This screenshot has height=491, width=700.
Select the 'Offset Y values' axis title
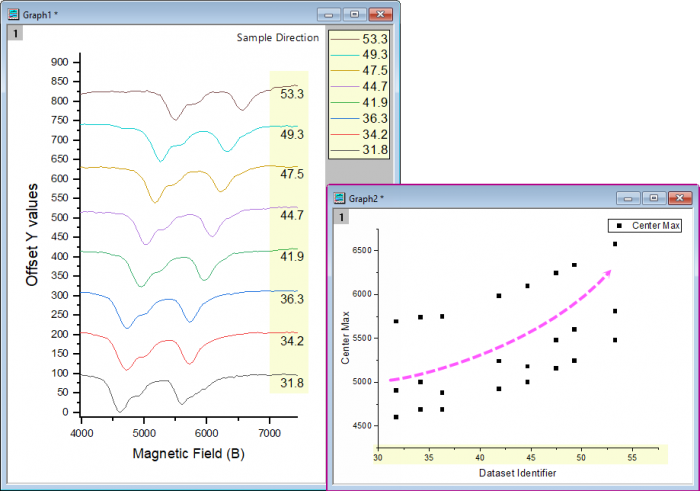tap(32, 235)
